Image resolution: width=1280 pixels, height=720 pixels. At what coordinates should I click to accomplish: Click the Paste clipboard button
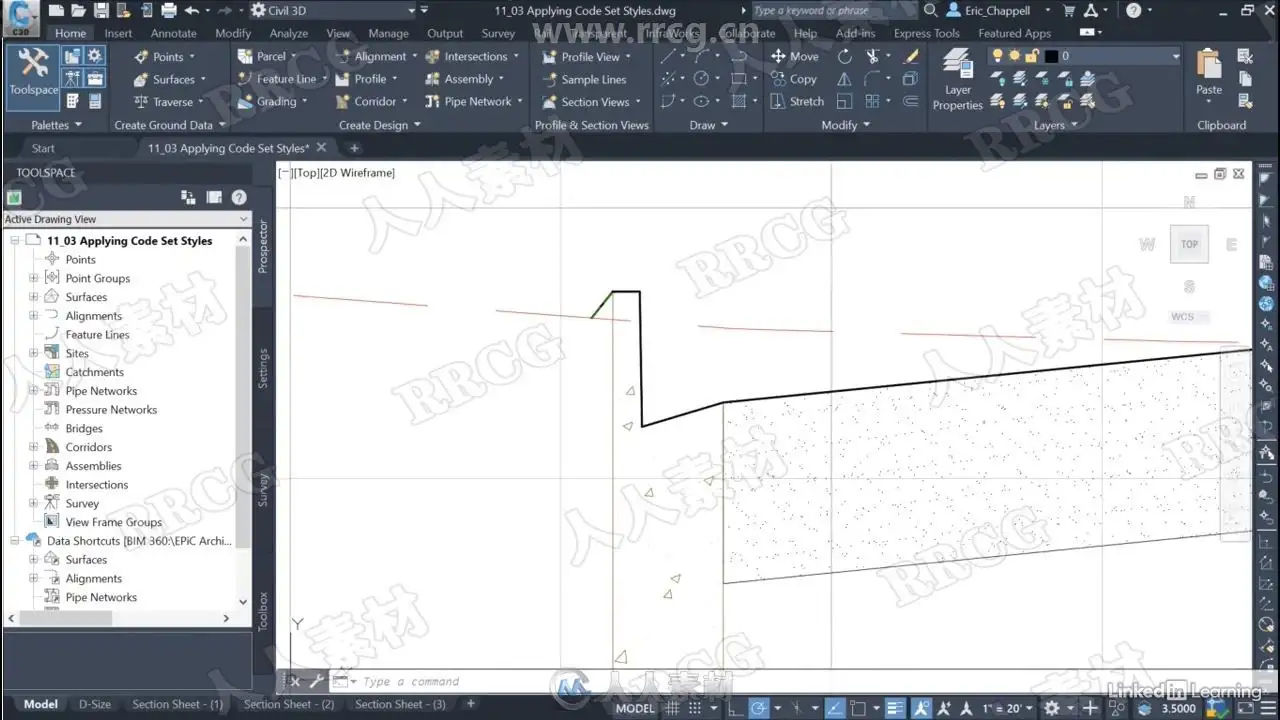[1209, 72]
